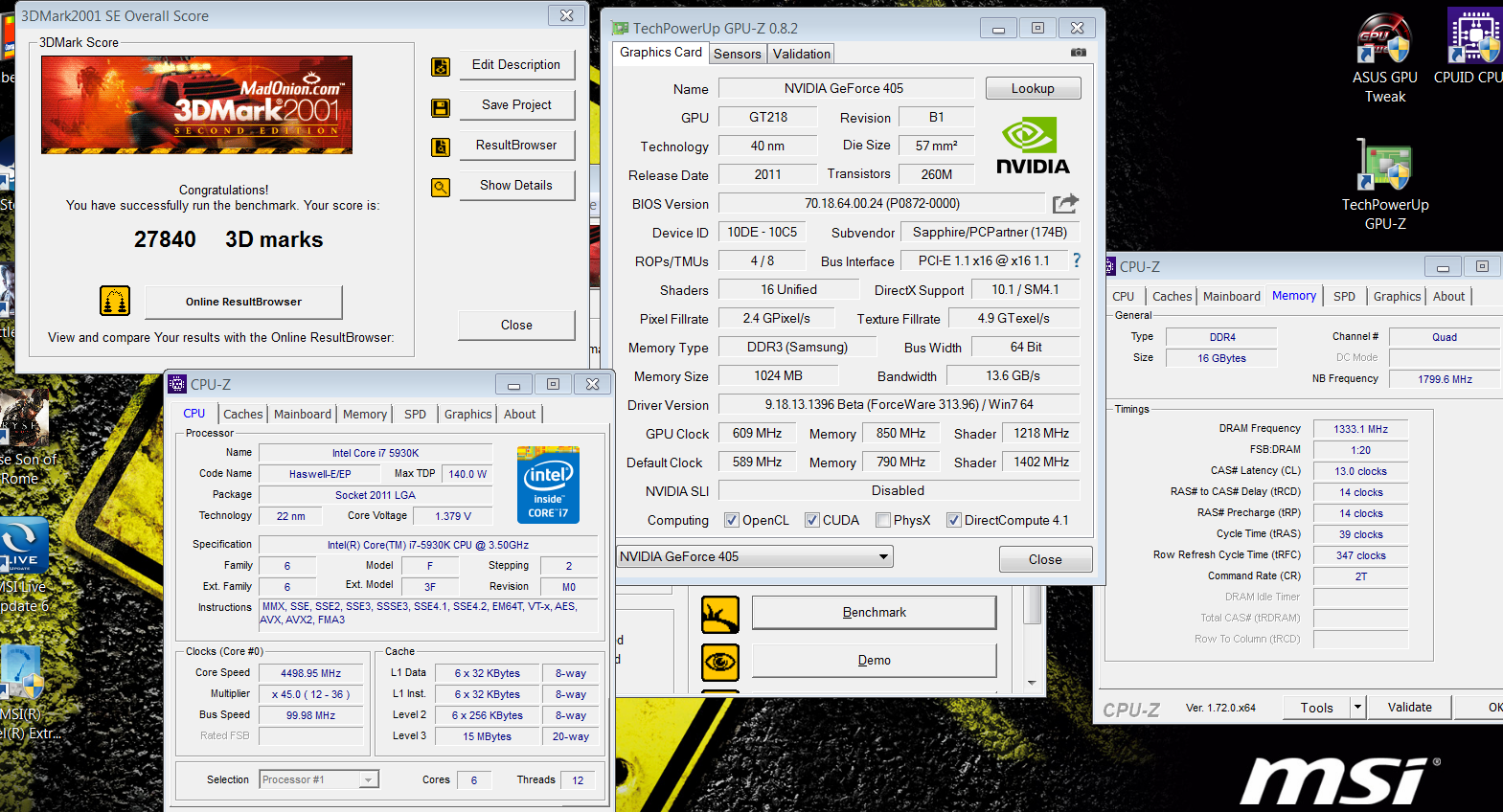Click the GPU Clock 609 MHz field

757,433
